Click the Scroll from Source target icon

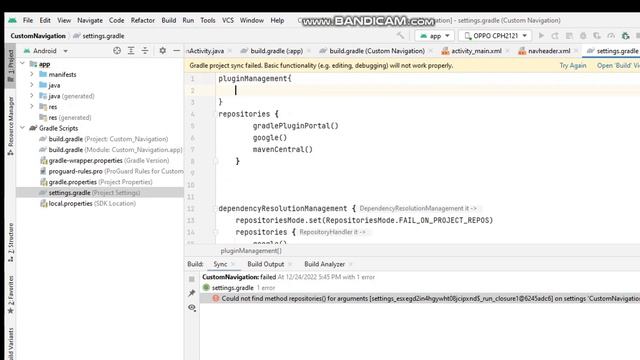(117, 51)
